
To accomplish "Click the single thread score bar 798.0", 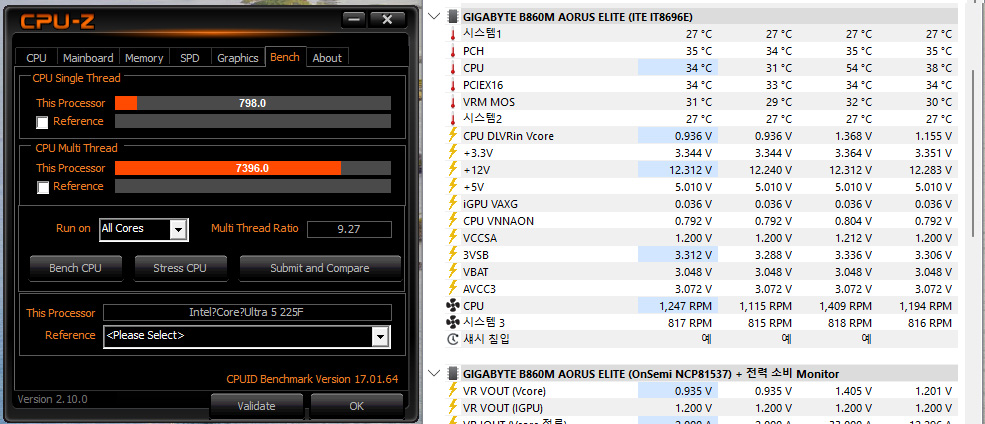I will tap(253, 103).
